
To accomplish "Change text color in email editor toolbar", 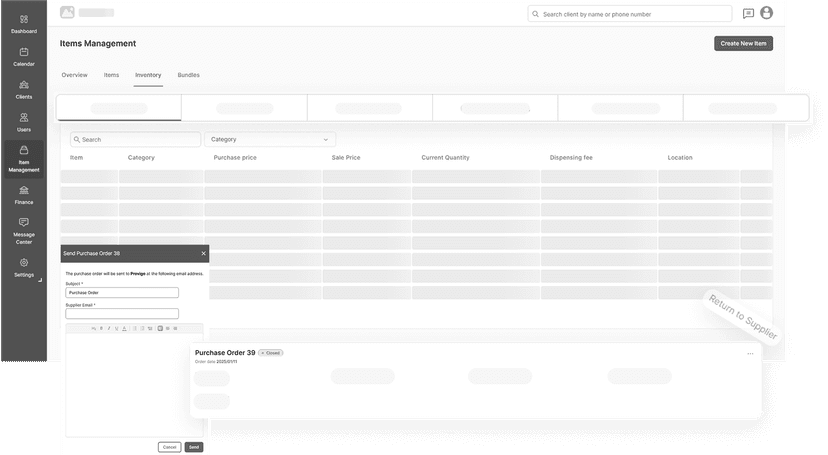I will (125, 328).
